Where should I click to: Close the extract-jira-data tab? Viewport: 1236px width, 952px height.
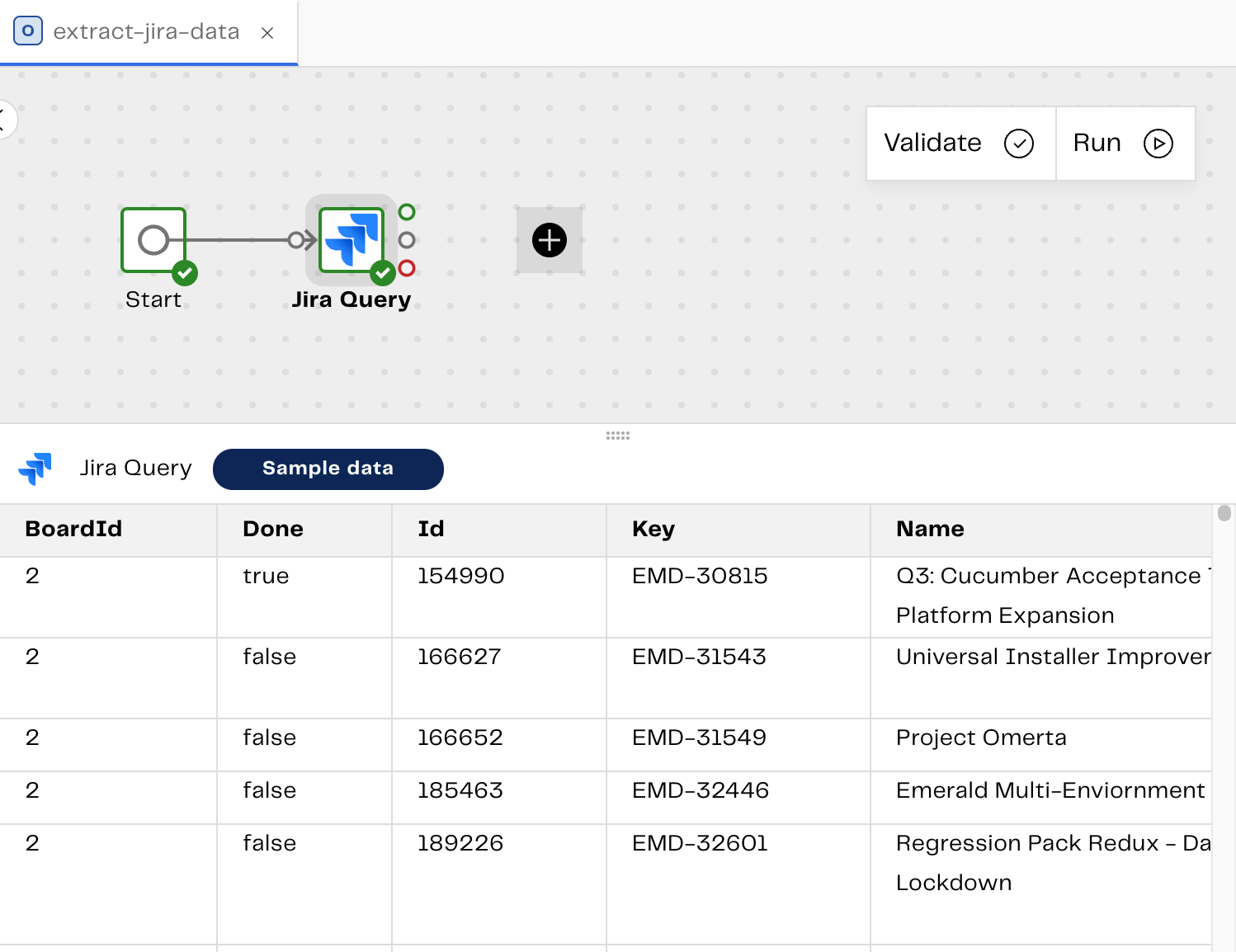(267, 33)
